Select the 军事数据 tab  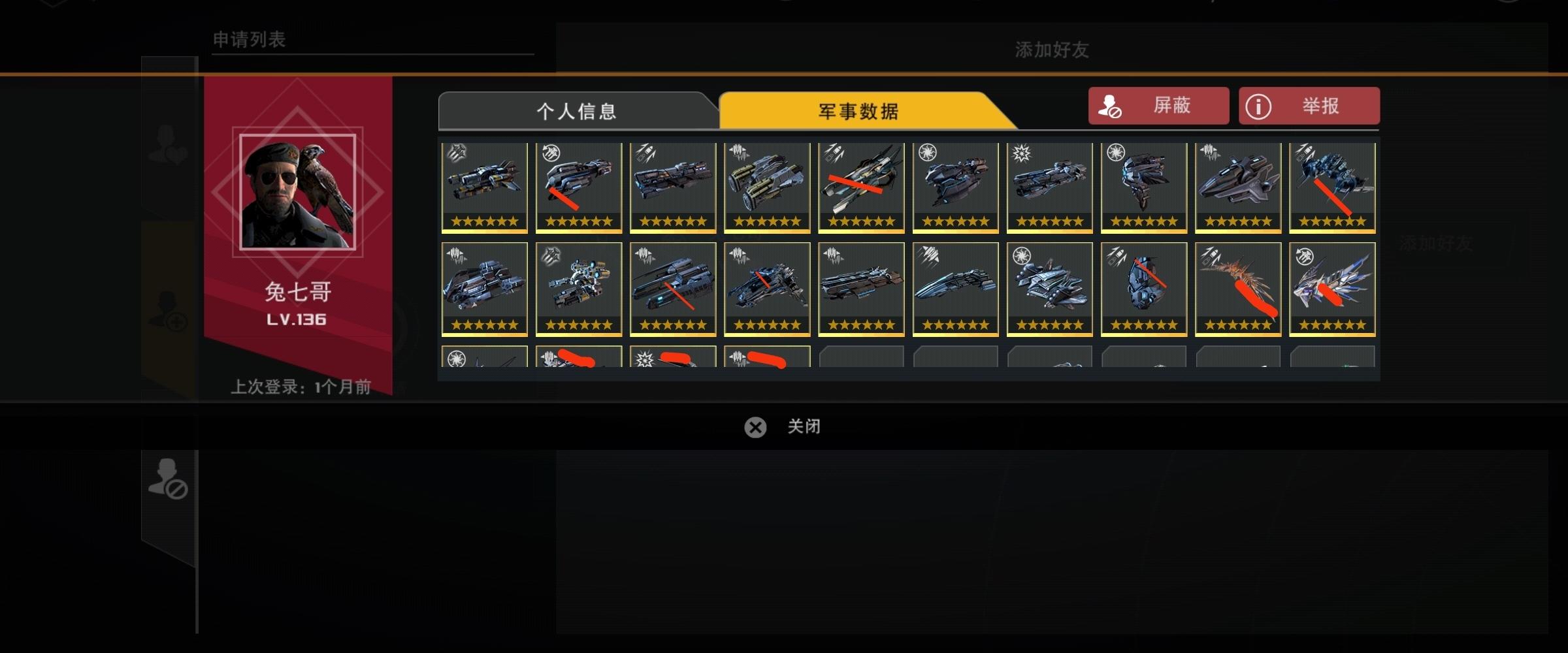(858, 111)
